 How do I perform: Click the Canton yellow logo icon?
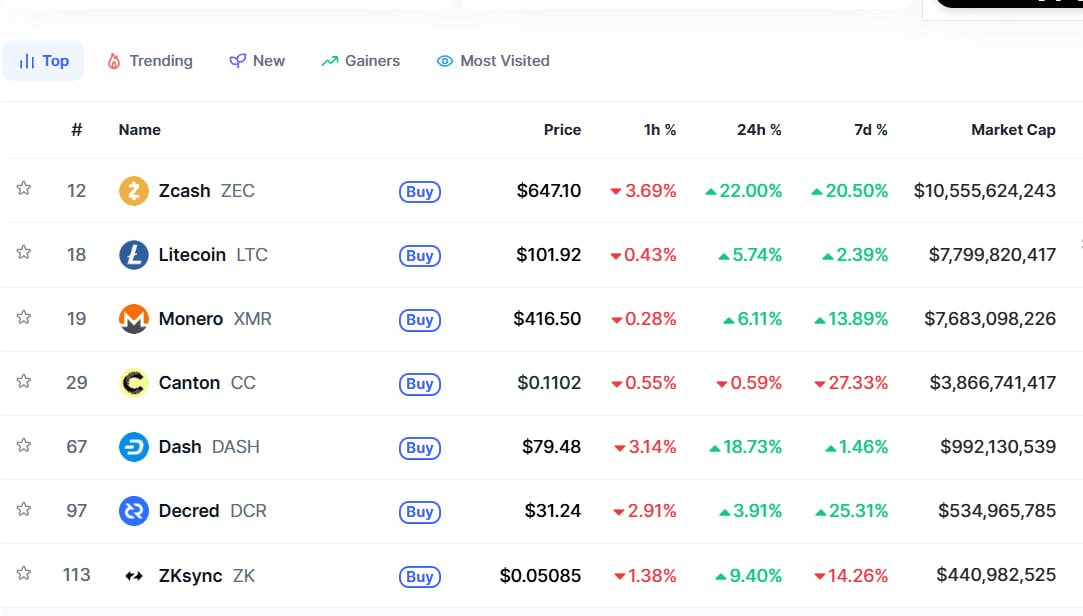coord(134,383)
